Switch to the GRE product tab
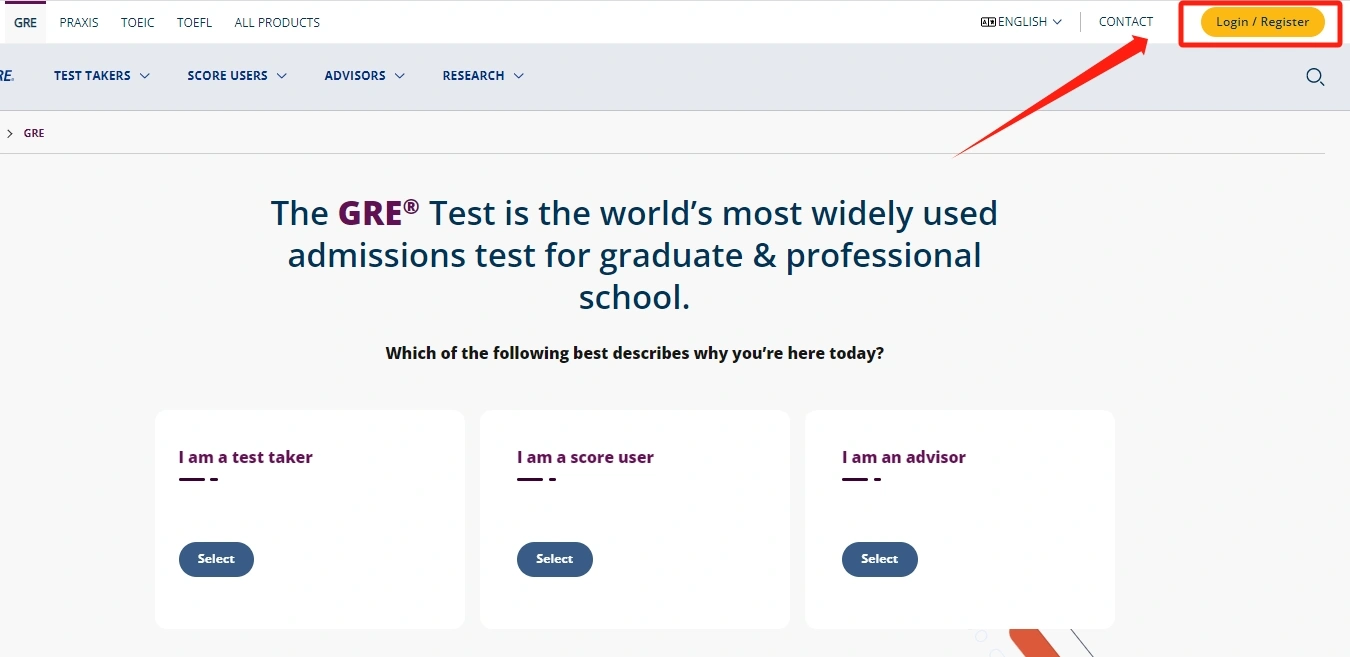This screenshot has width=1350, height=657. (x=25, y=22)
